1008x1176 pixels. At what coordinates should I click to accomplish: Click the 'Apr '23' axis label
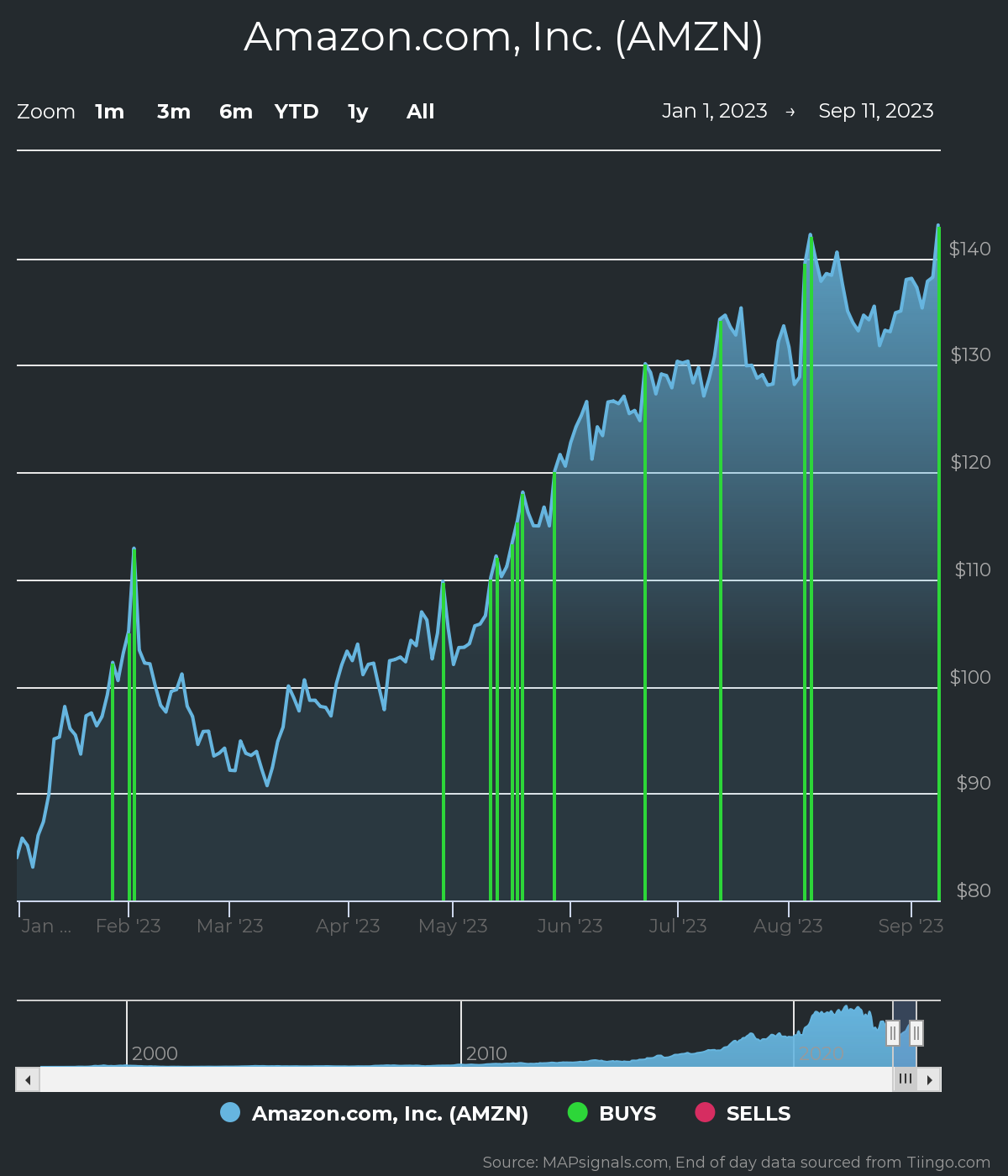(348, 926)
